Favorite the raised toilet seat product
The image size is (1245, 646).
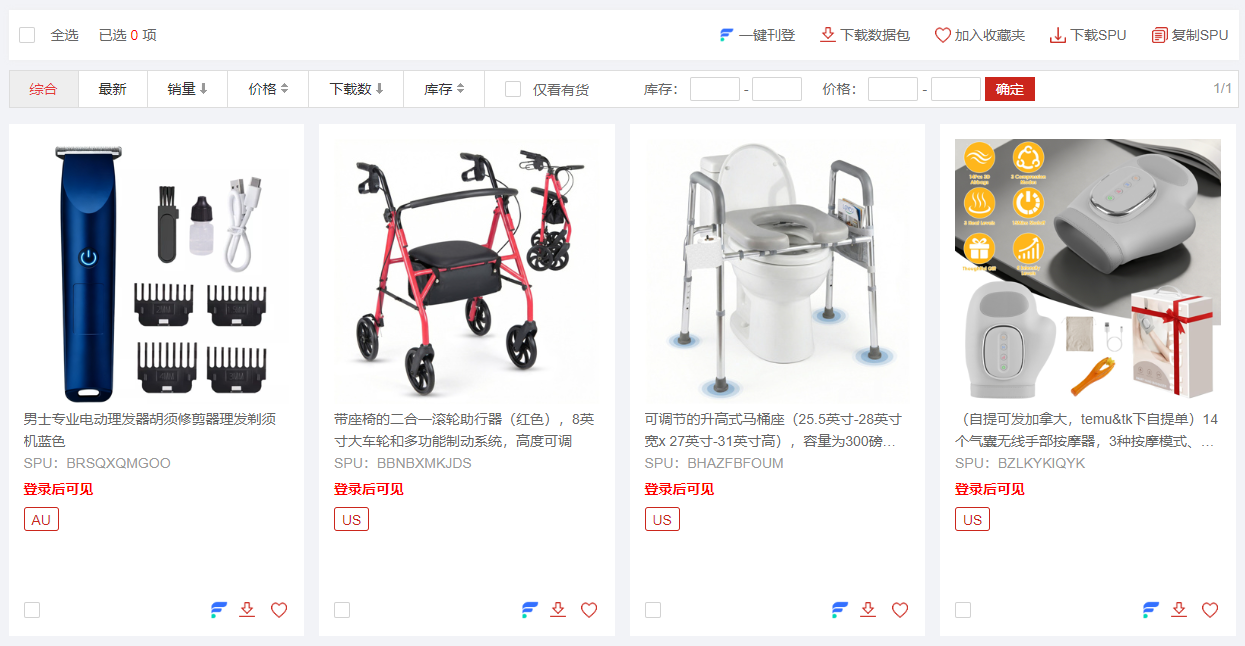[900, 610]
